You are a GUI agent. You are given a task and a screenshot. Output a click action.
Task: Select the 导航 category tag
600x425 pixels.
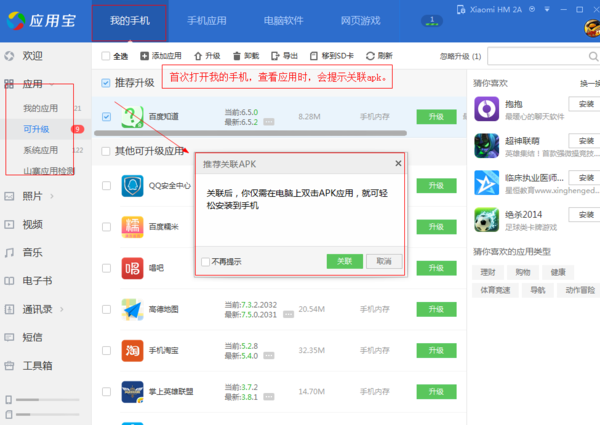[x=538, y=290]
